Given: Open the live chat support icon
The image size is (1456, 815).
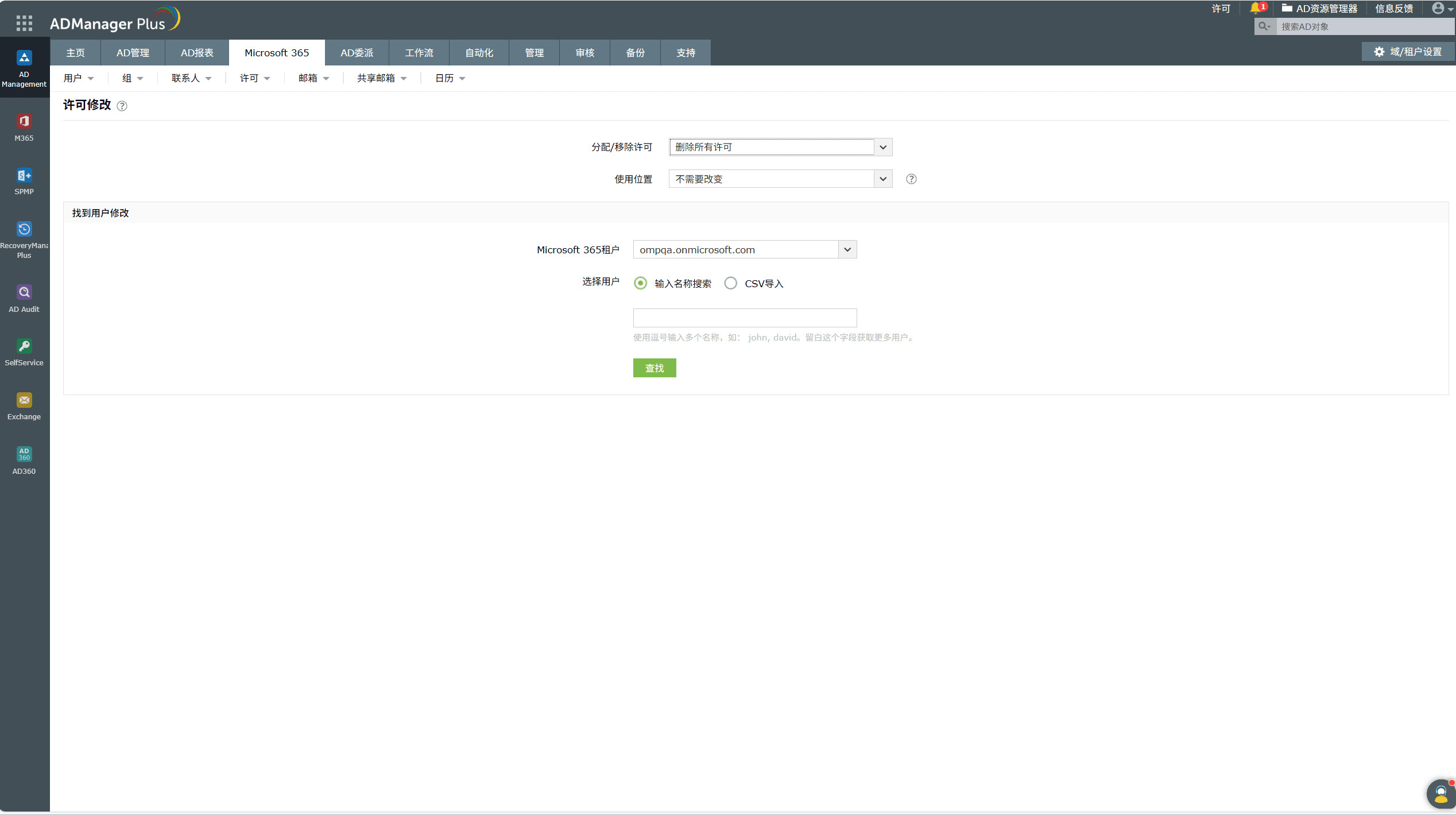Looking at the screenshot, I should [x=1440, y=793].
